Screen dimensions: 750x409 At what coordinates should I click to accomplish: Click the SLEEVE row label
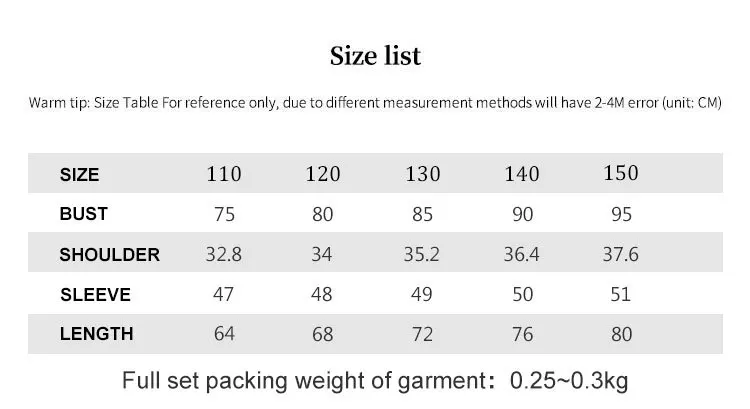(x=96, y=295)
